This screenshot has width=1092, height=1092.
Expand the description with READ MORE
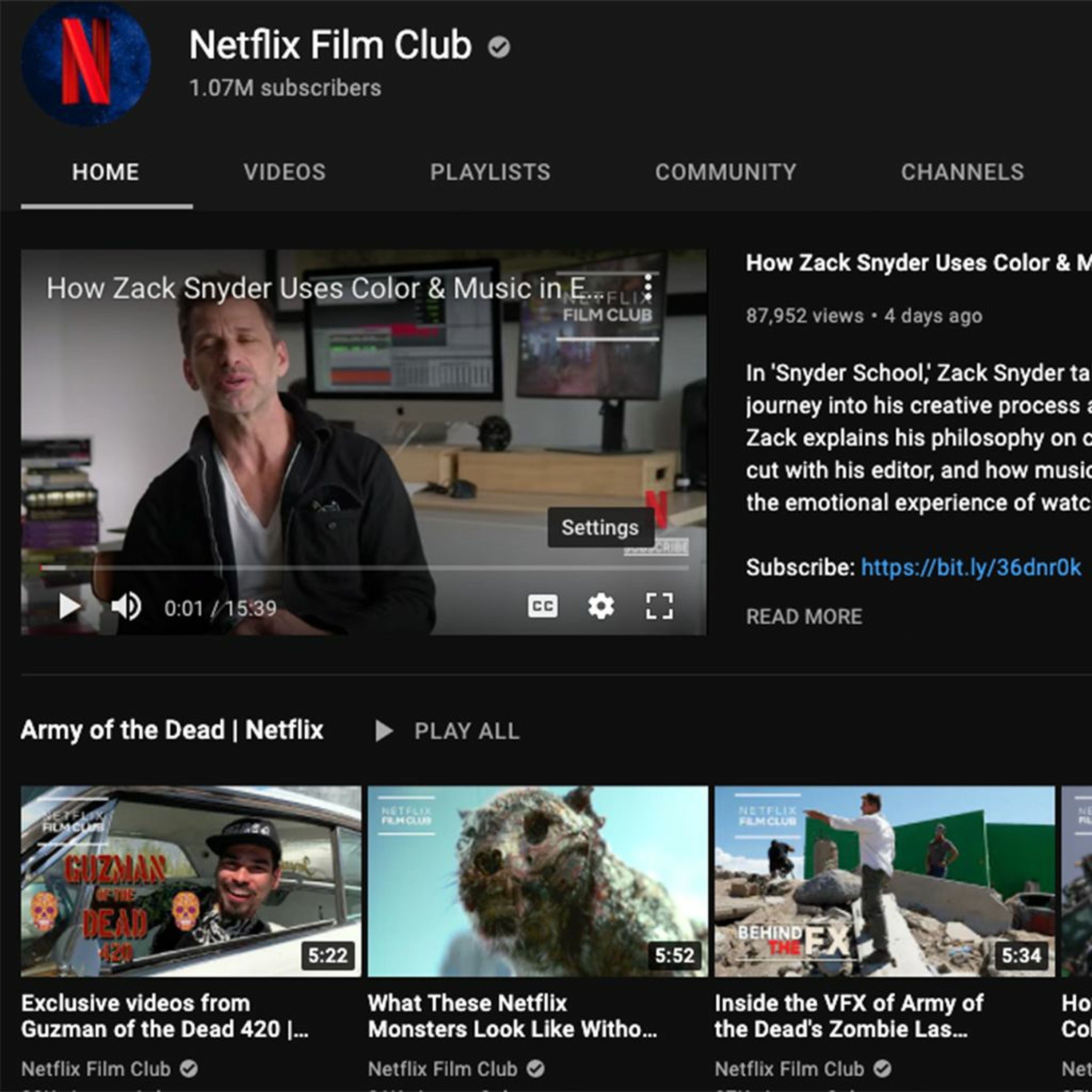coord(804,616)
